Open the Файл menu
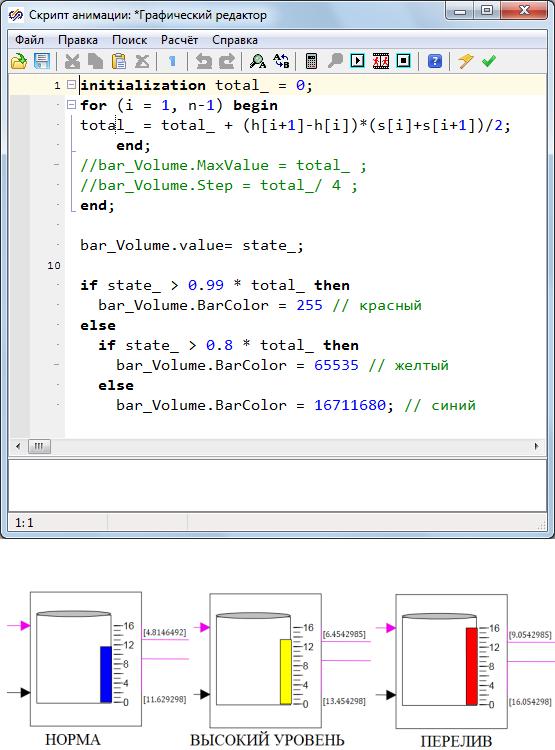Viewport: 555px width, 750px height. click(x=29, y=40)
